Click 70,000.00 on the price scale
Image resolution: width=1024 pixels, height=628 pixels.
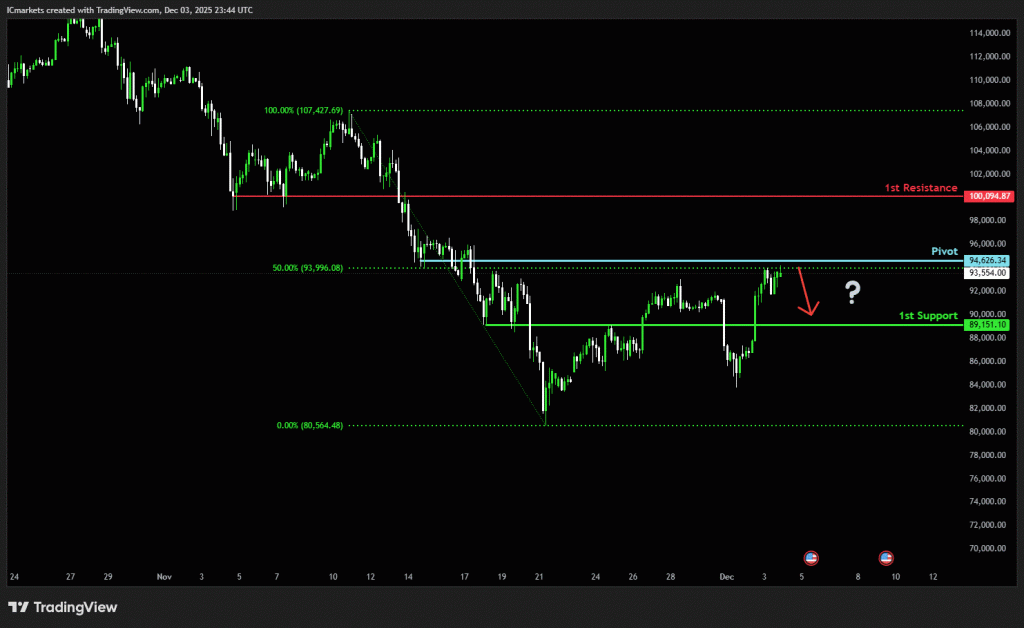[988, 548]
